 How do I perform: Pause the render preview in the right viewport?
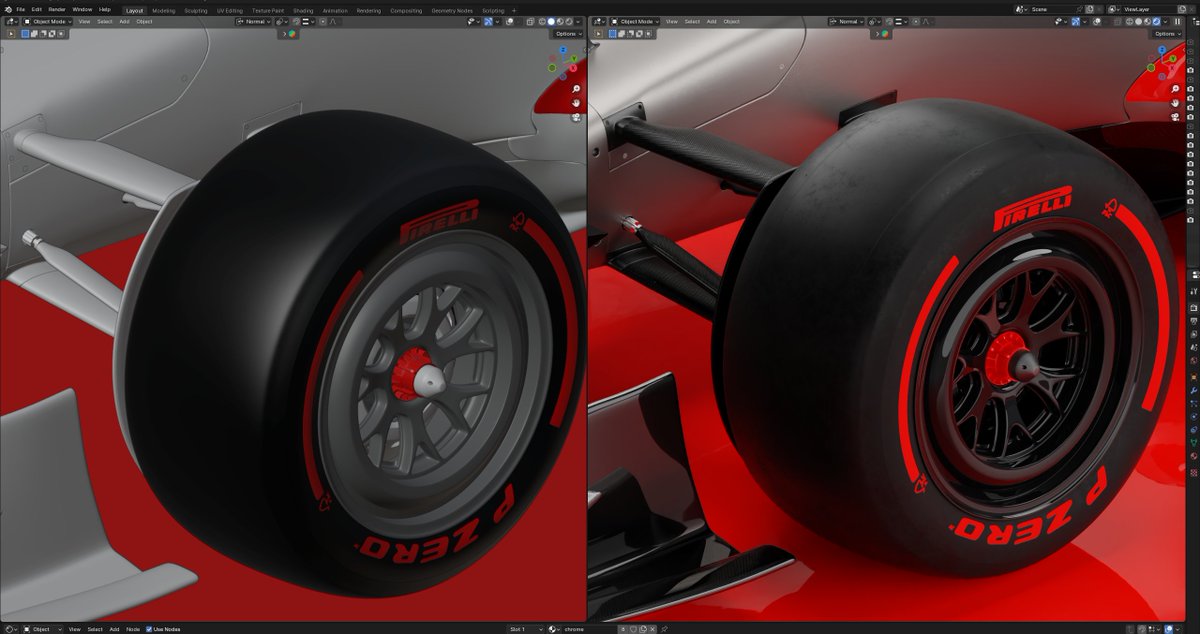pos(1177,21)
